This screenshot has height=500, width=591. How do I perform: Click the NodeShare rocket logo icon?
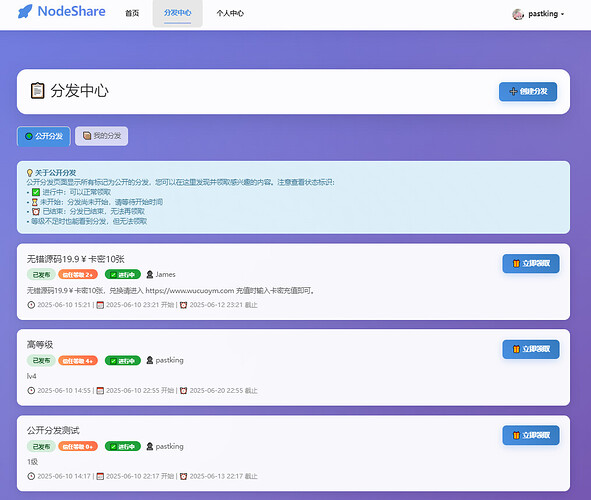pyautogui.click(x=25, y=12)
